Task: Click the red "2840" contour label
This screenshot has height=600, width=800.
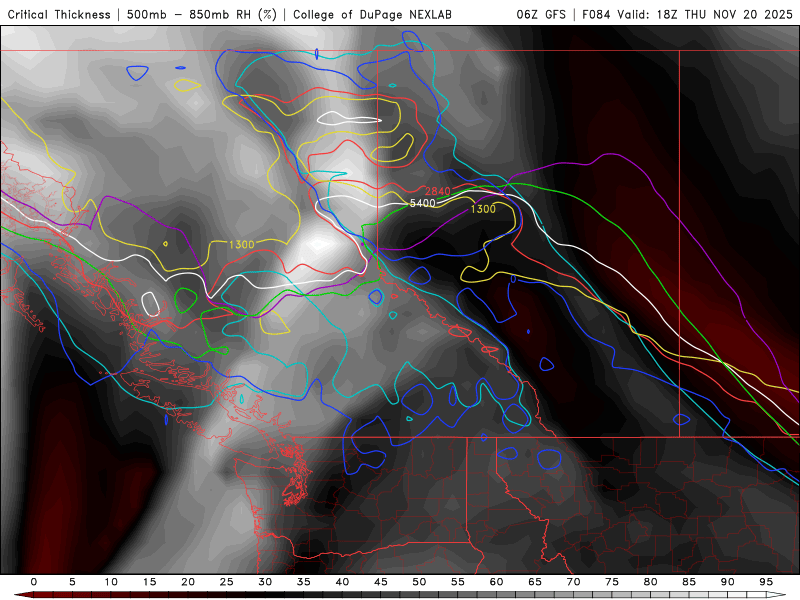Action: click(x=438, y=191)
